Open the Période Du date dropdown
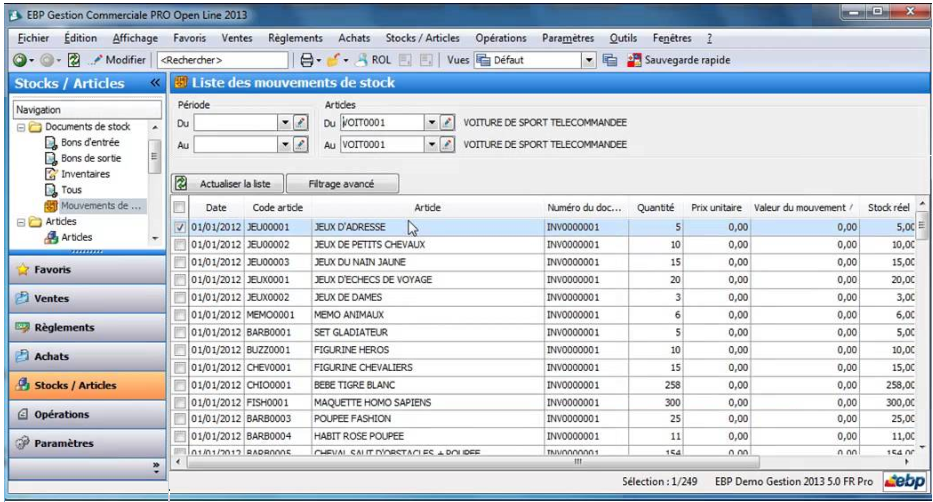 click(285, 123)
